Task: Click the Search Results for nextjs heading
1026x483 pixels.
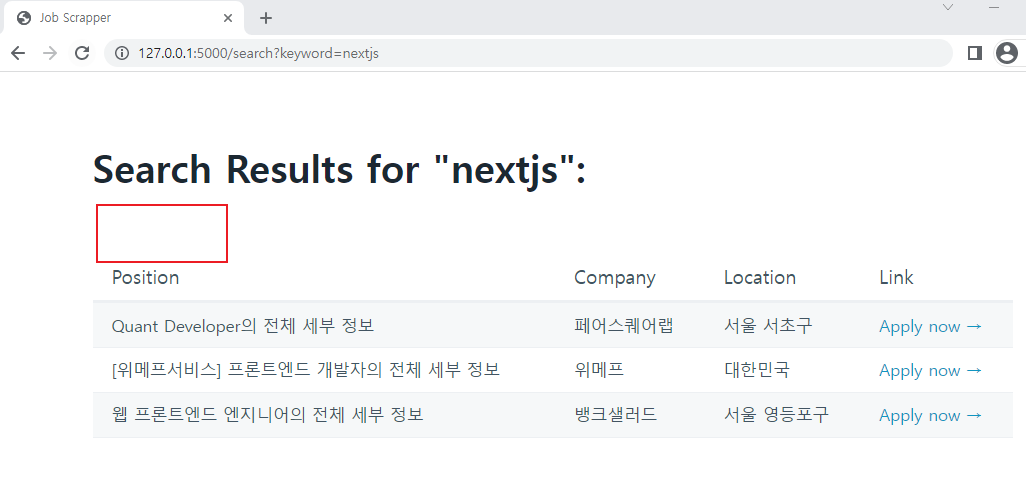Action: click(x=340, y=170)
